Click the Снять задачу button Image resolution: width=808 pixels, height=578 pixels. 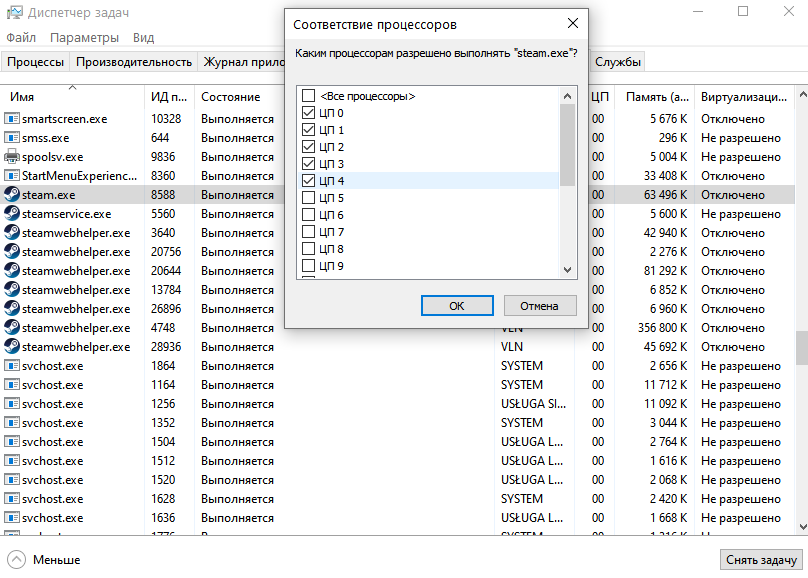tap(761, 559)
